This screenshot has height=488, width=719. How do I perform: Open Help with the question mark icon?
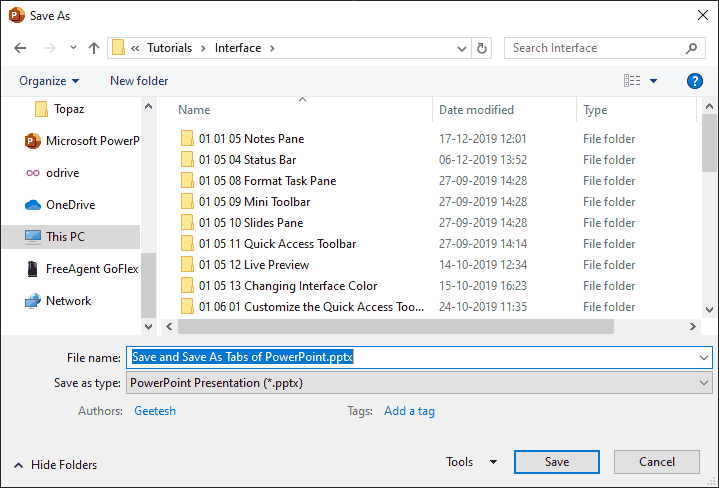(695, 81)
